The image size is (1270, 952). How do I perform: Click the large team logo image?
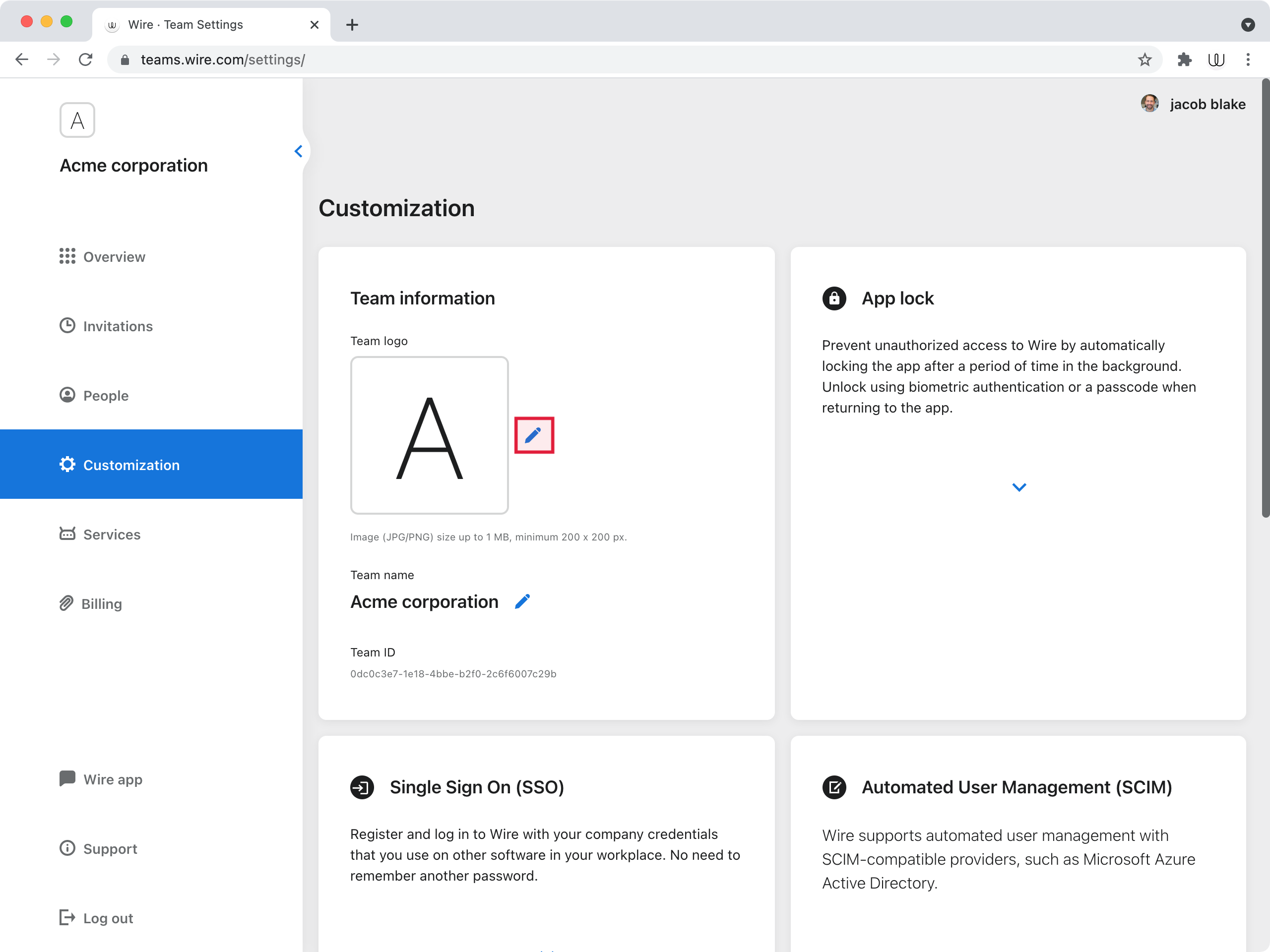[430, 435]
